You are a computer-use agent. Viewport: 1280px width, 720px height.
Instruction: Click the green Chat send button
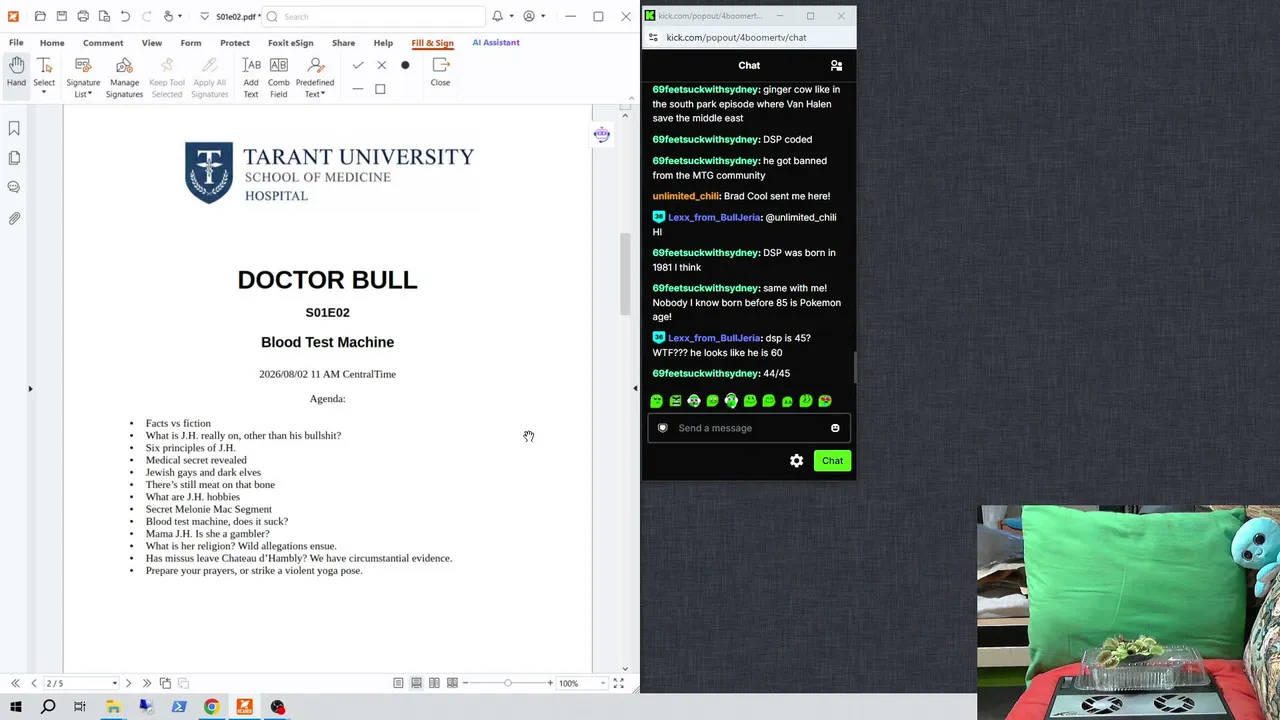tap(832, 461)
